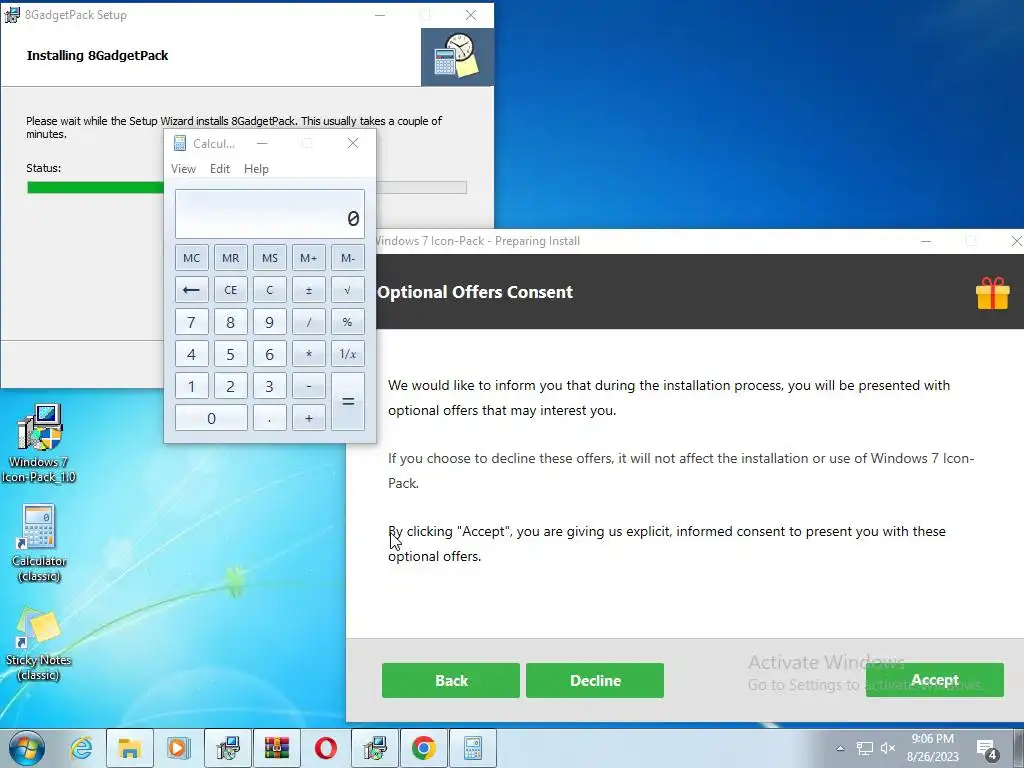
Task: Click the calculator 6 key
Action: [x=270, y=354]
